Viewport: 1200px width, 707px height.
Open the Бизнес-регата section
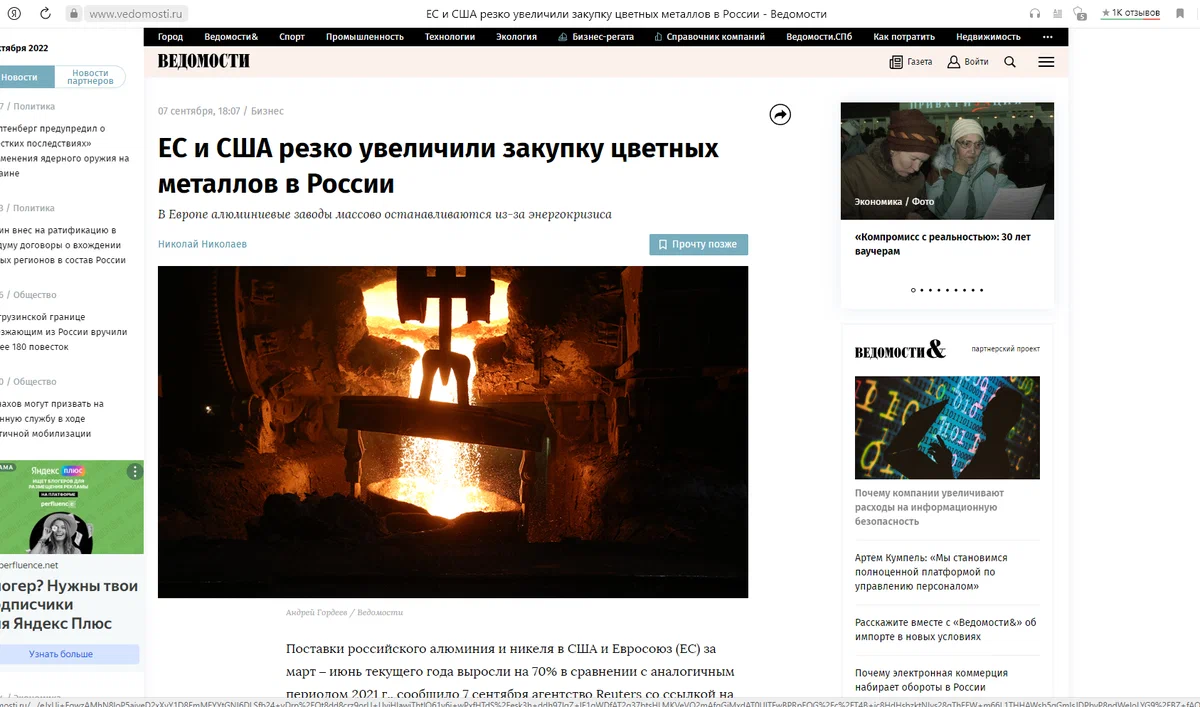coord(596,37)
